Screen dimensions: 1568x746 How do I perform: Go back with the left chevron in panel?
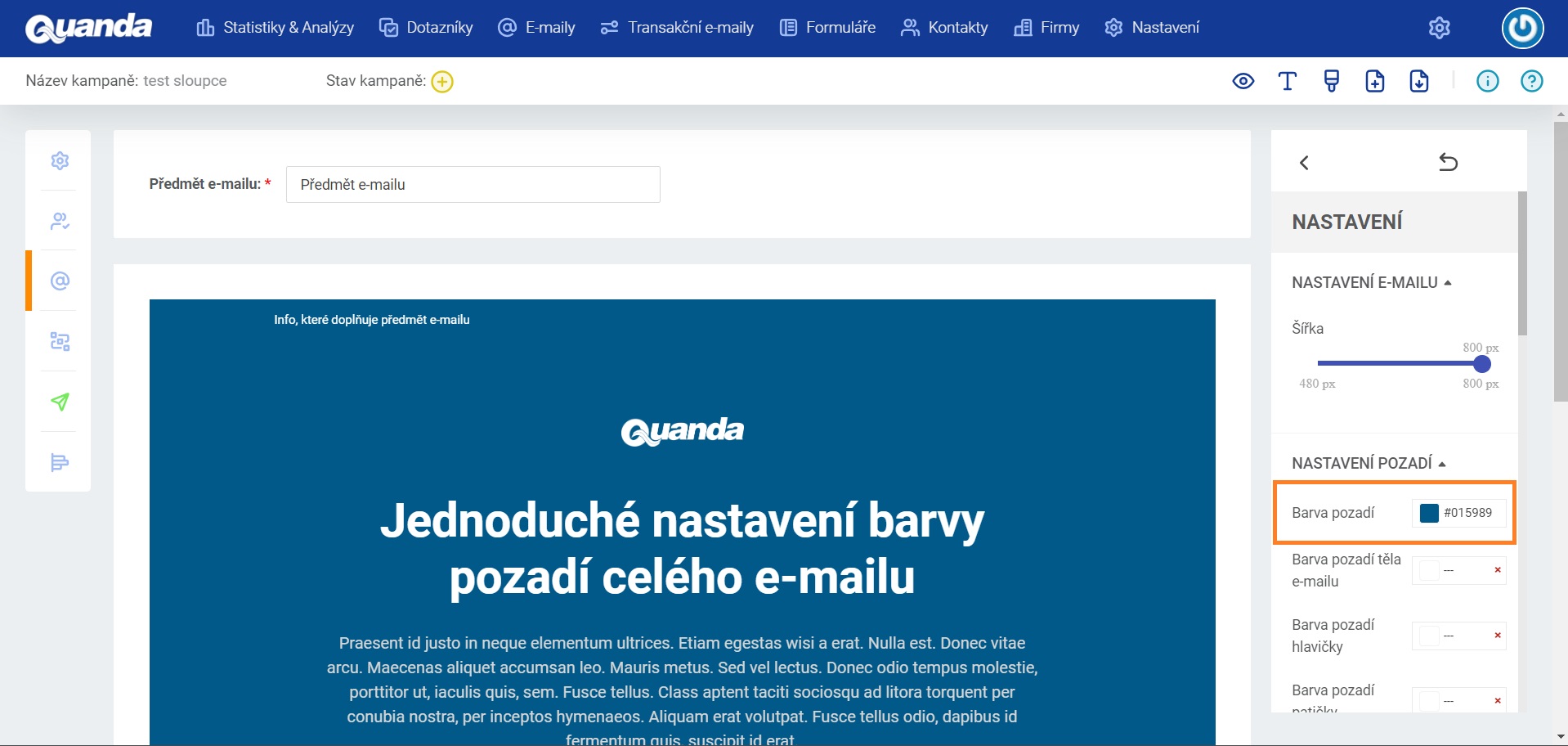(x=1304, y=163)
